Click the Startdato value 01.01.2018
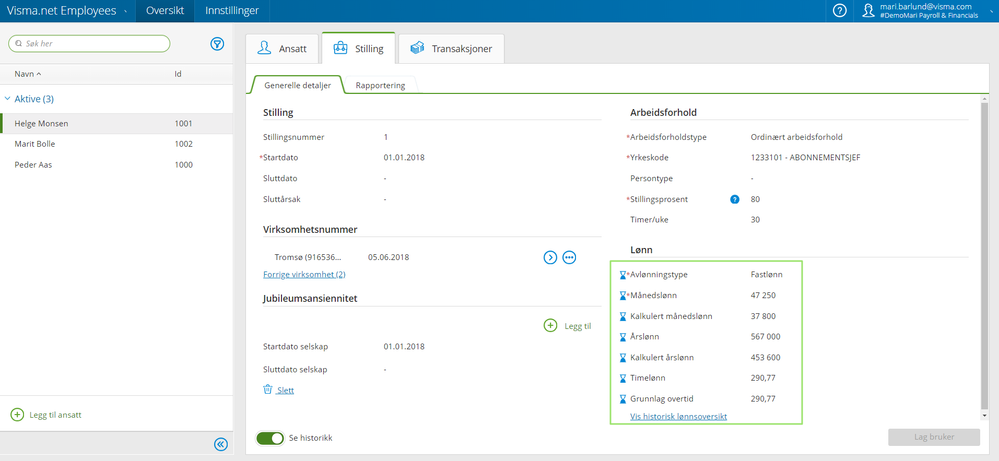The height and width of the screenshot is (461, 999). coord(404,157)
